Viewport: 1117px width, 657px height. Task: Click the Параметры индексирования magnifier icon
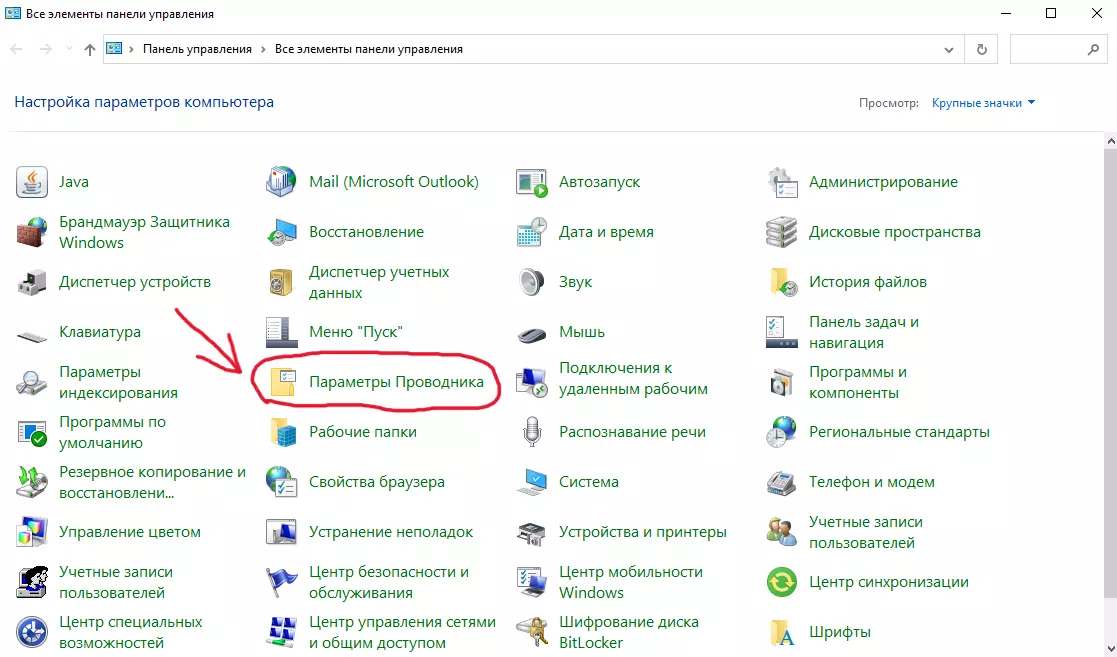pyautogui.click(x=31, y=383)
